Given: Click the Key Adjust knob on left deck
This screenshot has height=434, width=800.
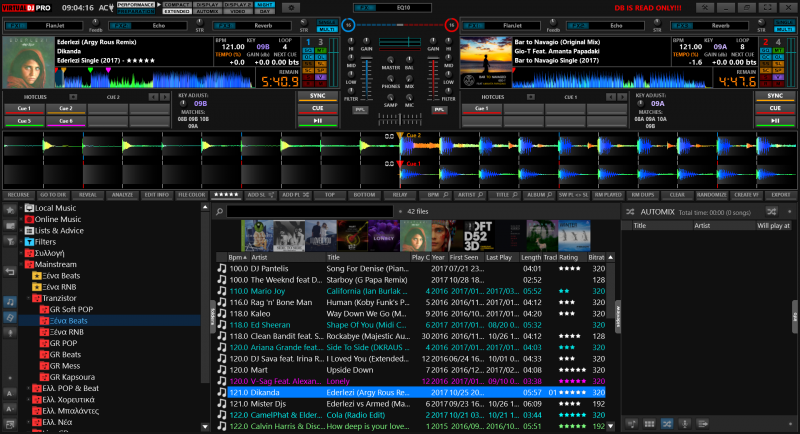Looking at the screenshot, I should 183,104.
